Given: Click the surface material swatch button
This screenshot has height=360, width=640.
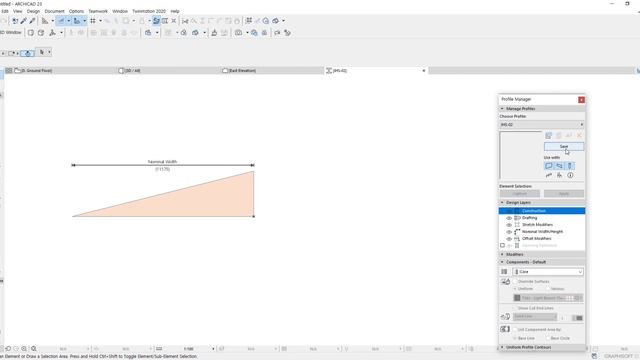Looking at the screenshot, I should 548,298.
